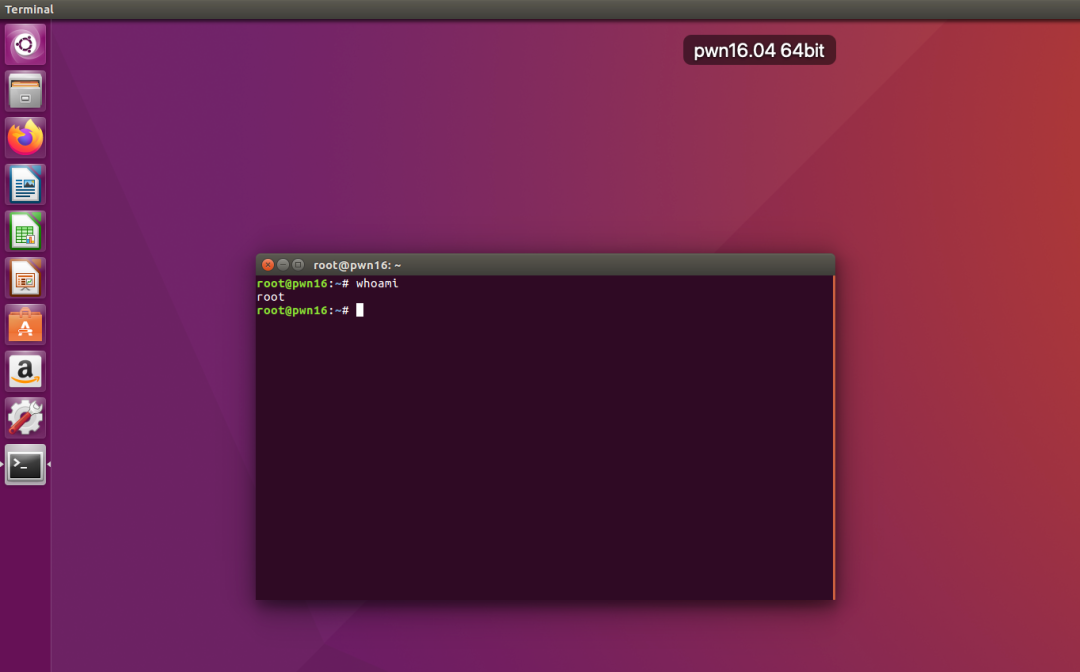Open LibreOffice Calc
The height and width of the screenshot is (672, 1080).
[24, 231]
